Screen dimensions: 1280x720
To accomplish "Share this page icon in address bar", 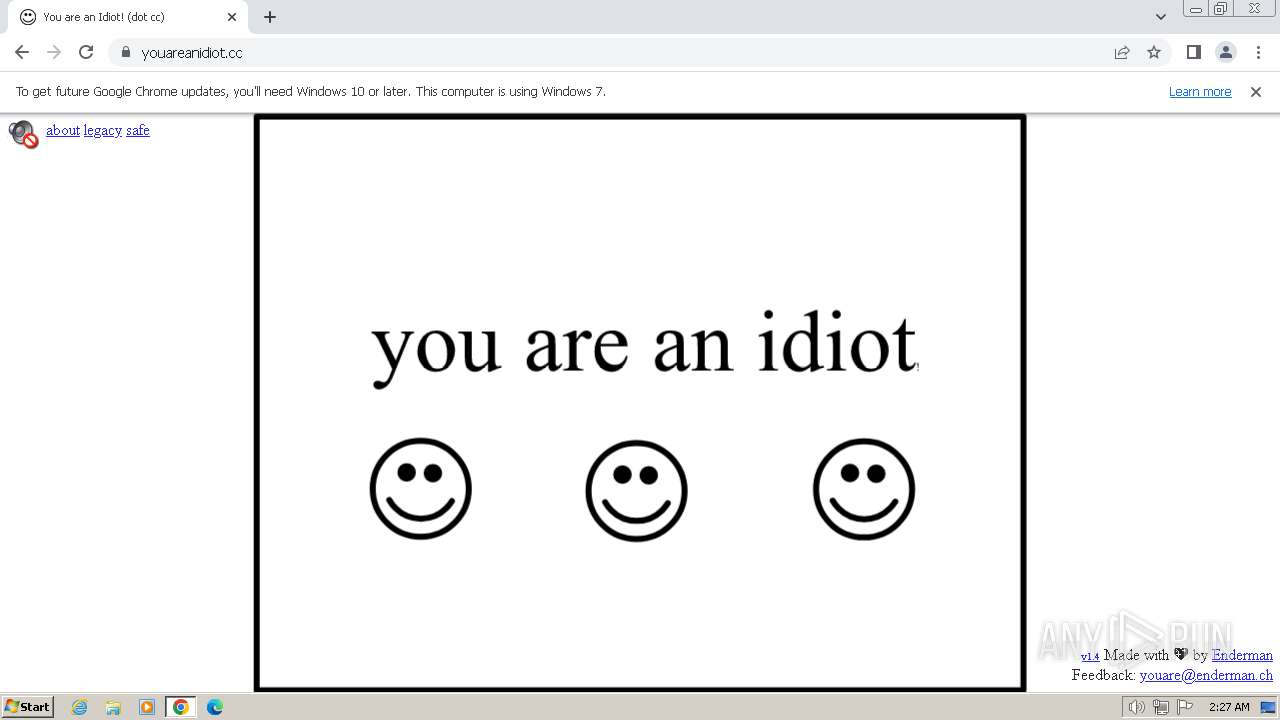I will point(1122,52).
